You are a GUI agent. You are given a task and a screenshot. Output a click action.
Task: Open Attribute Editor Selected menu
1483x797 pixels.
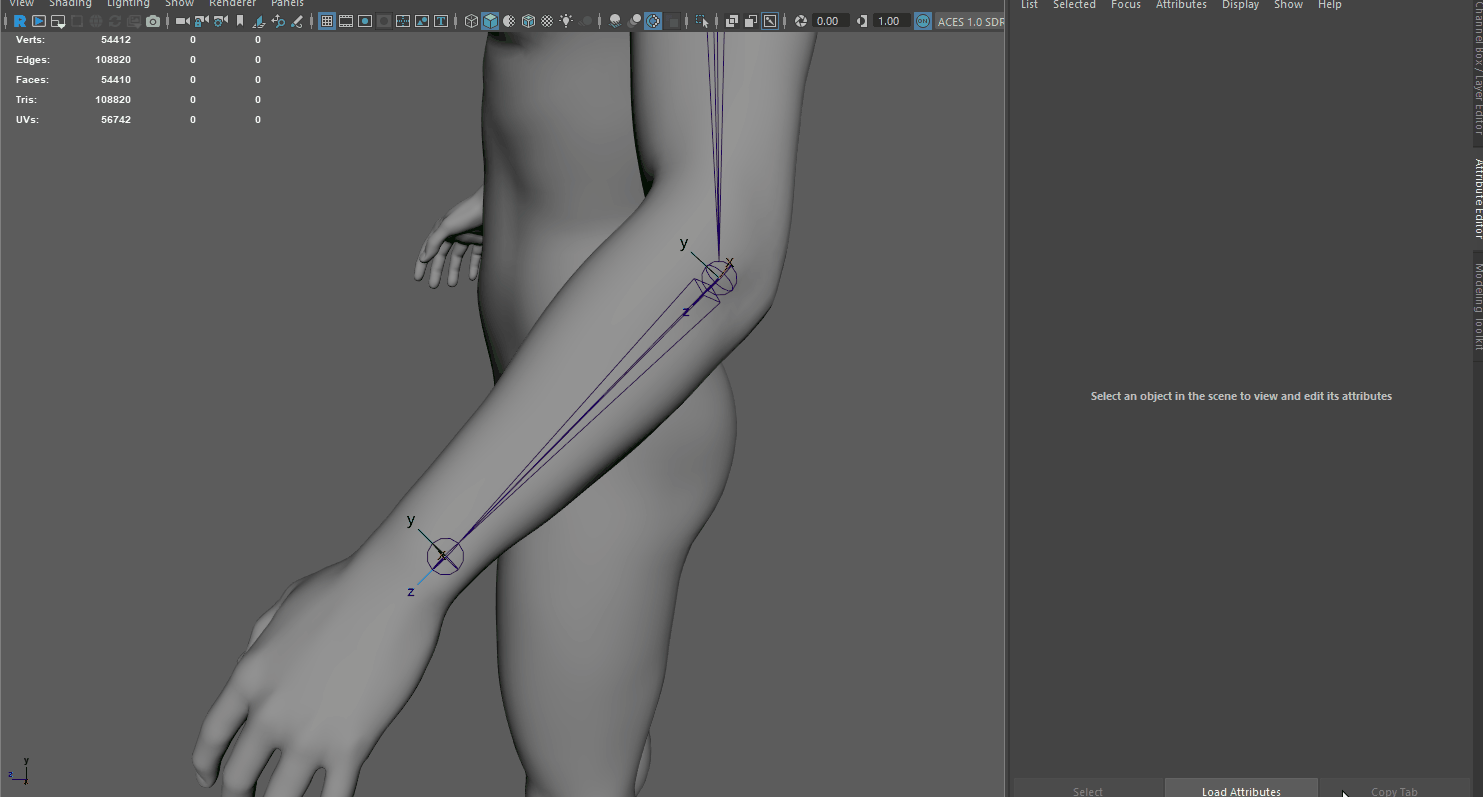click(1074, 5)
